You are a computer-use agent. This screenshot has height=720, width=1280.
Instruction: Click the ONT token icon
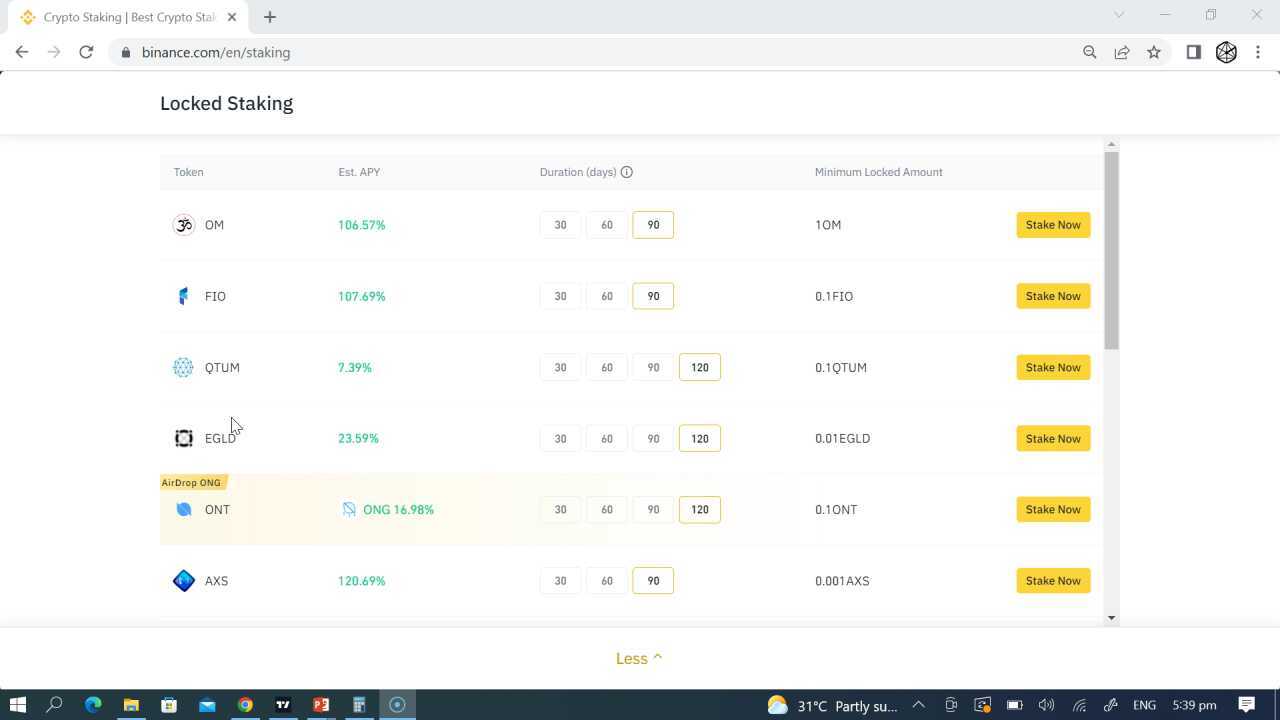click(x=183, y=510)
